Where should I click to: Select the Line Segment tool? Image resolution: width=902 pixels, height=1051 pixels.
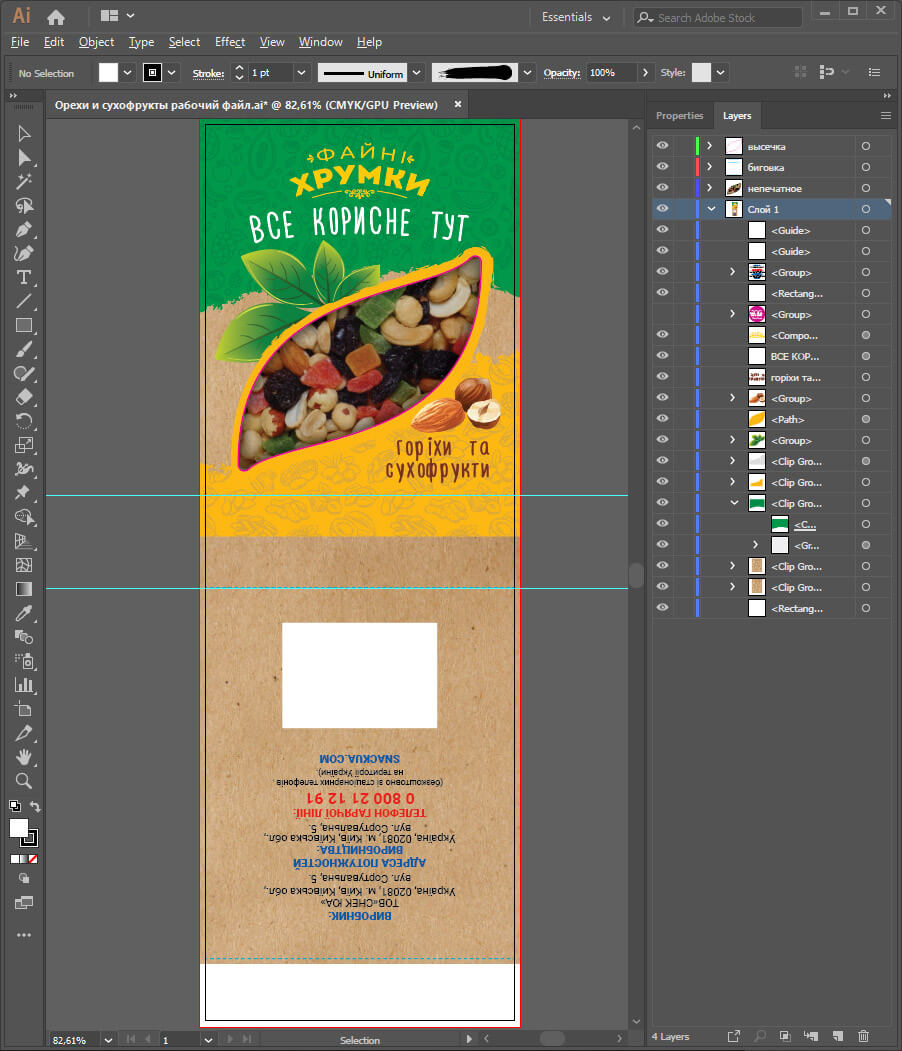pyautogui.click(x=24, y=302)
